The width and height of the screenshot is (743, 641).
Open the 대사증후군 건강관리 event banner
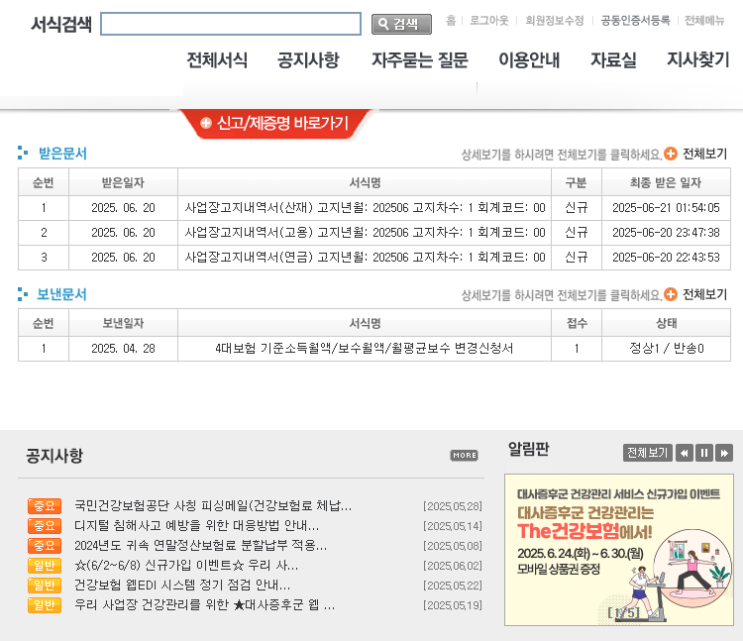coord(619,550)
